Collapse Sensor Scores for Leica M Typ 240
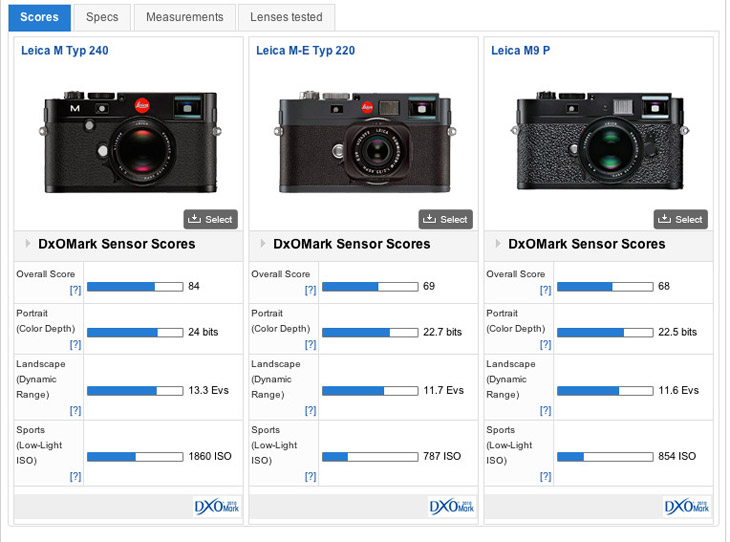 coord(28,244)
